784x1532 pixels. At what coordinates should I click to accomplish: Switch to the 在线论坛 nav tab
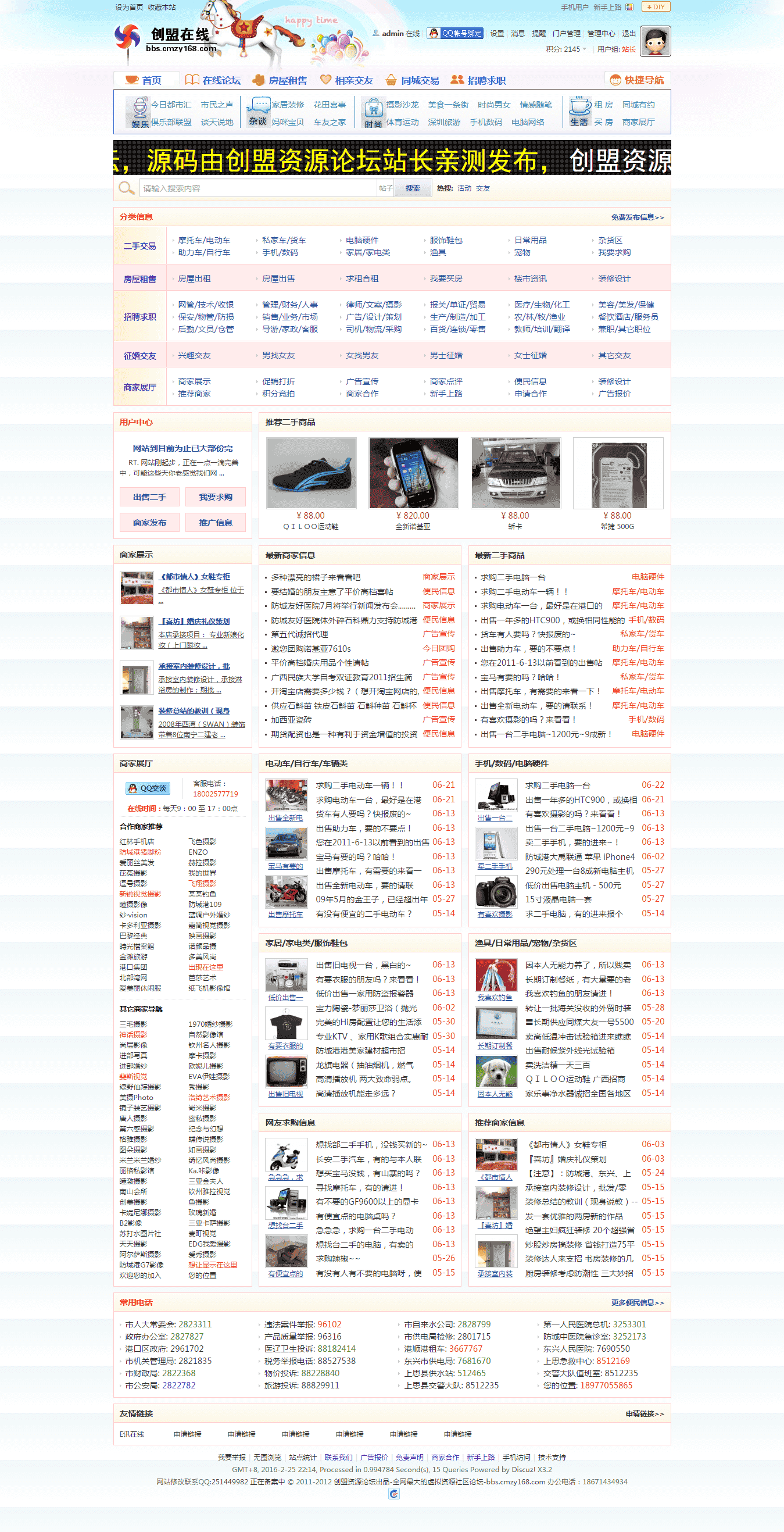tap(213, 80)
